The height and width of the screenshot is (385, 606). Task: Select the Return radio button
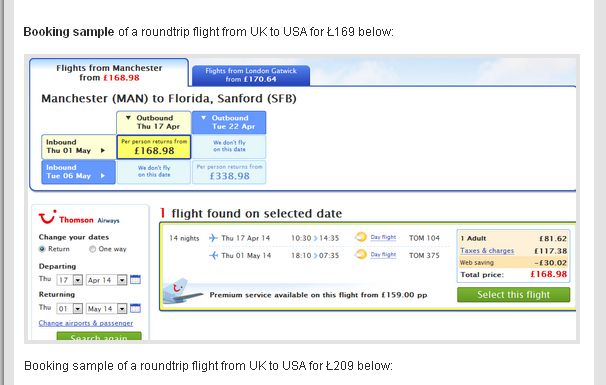42,249
